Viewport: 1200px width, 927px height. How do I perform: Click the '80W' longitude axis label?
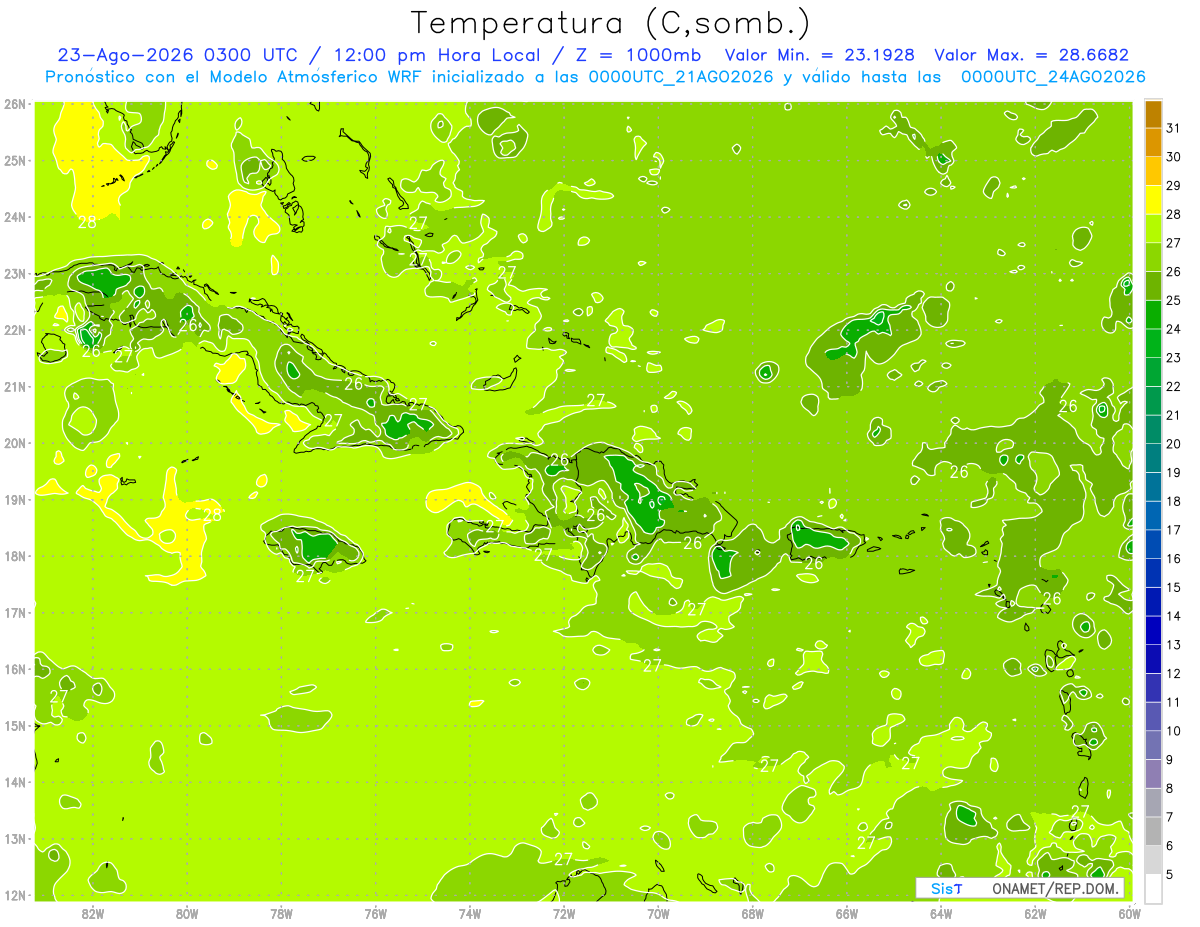point(187,913)
